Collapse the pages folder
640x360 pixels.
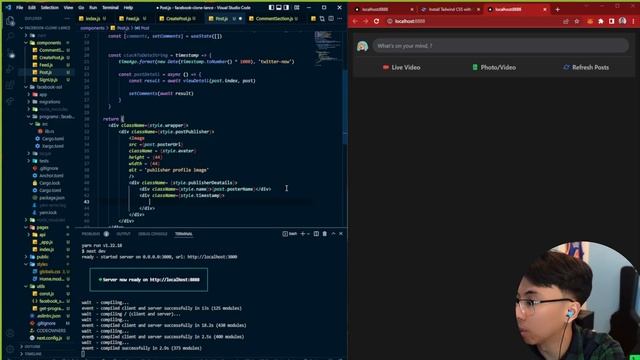42,227
